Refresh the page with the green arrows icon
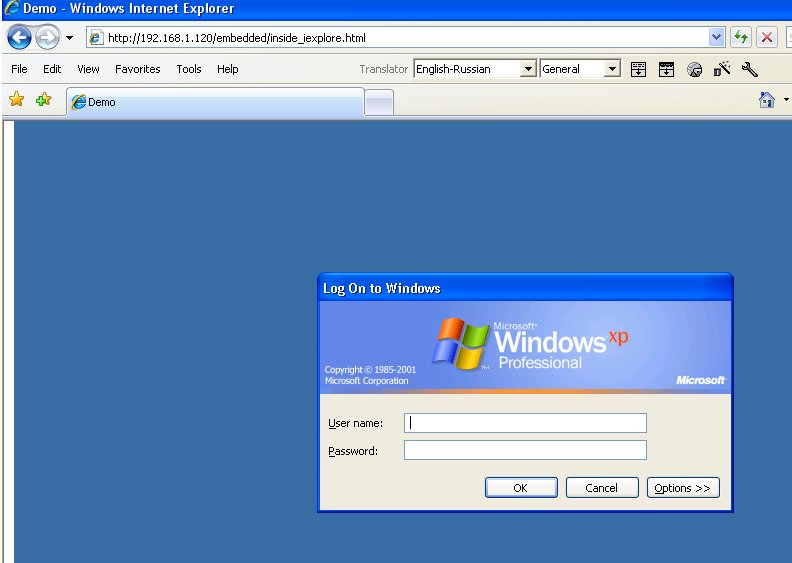 [x=741, y=37]
